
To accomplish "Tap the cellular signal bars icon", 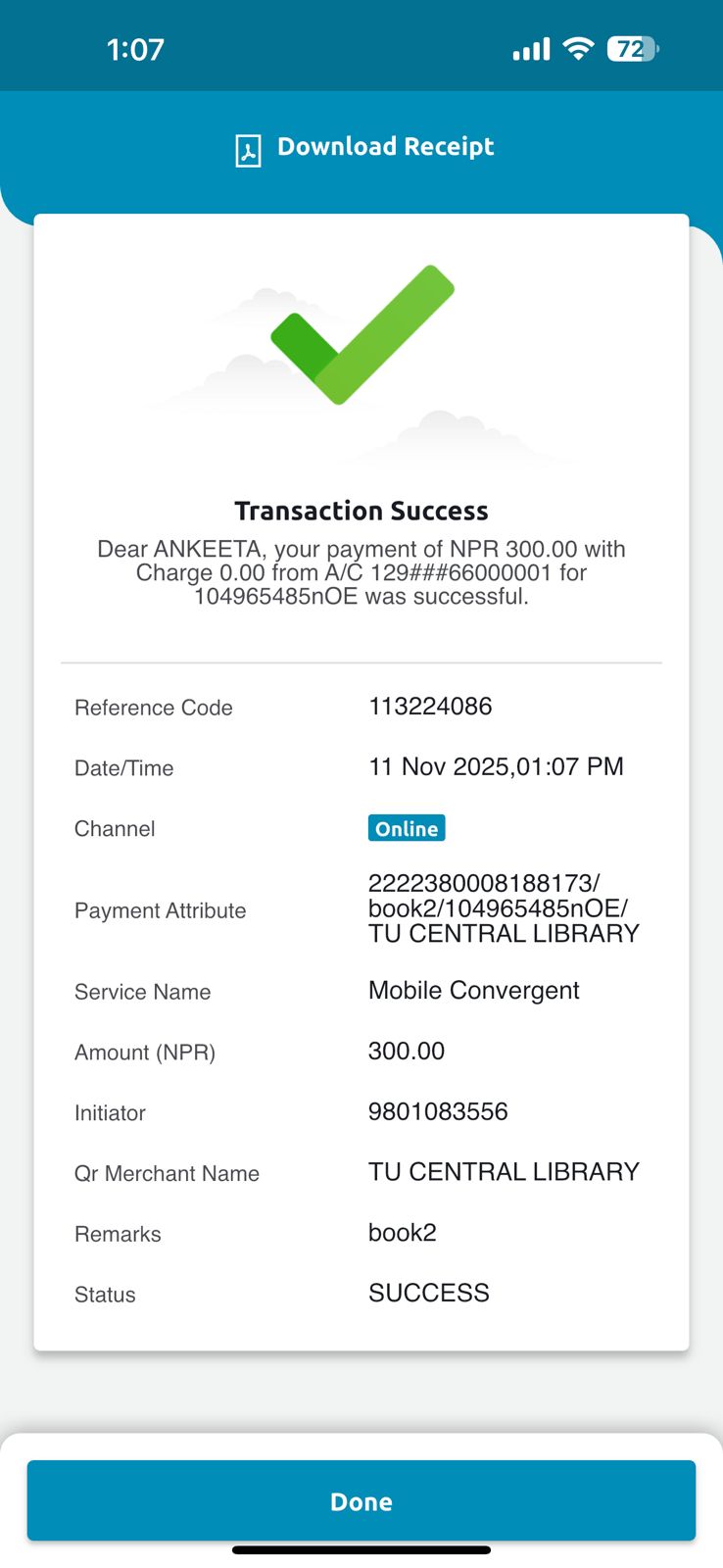I will pyautogui.click(x=531, y=49).
